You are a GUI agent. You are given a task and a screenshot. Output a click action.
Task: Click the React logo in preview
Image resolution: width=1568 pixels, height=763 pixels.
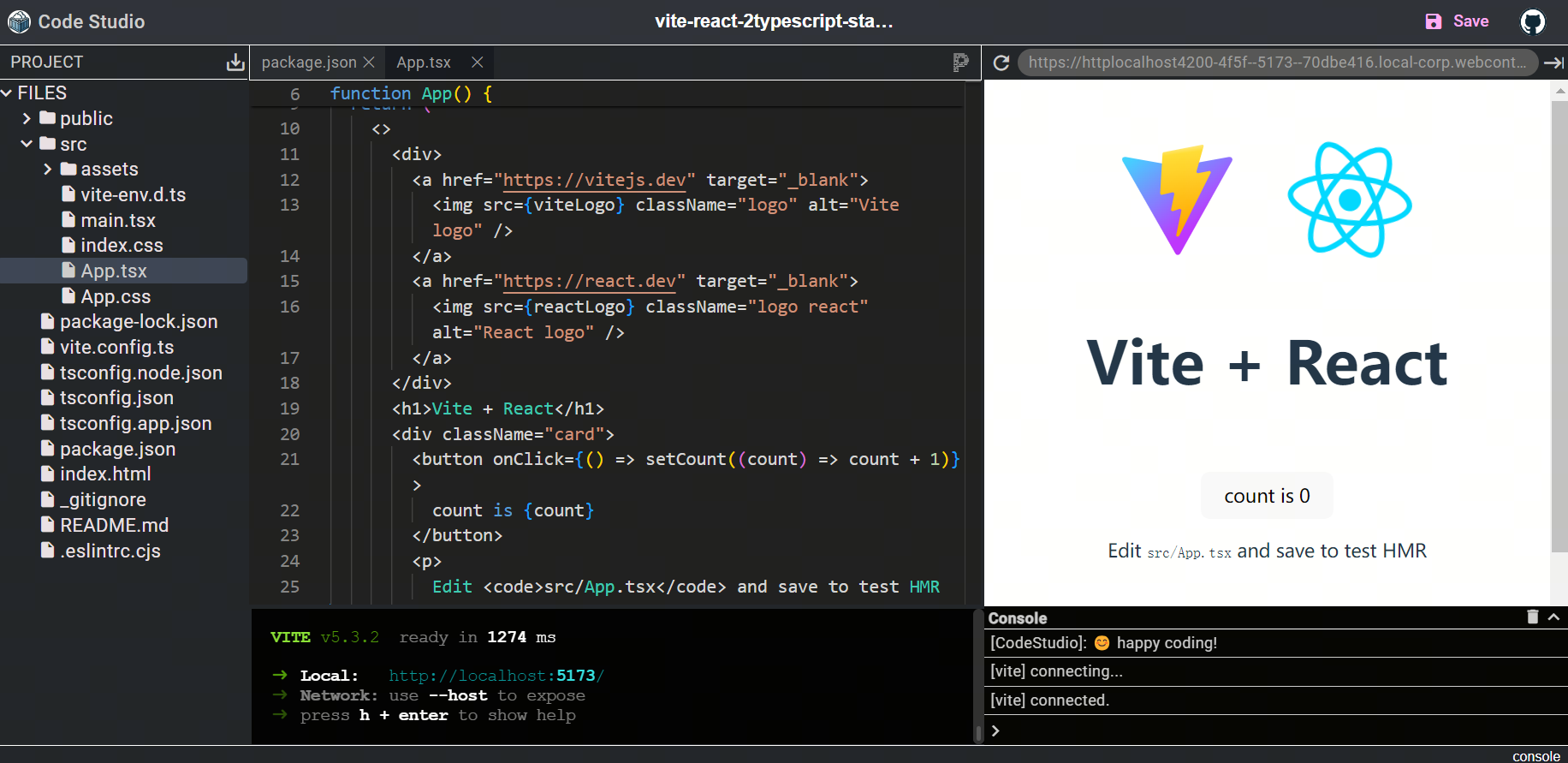click(1350, 200)
